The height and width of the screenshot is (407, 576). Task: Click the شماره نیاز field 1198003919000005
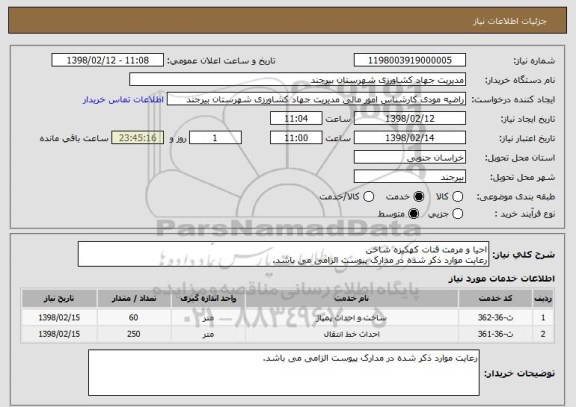click(410, 60)
